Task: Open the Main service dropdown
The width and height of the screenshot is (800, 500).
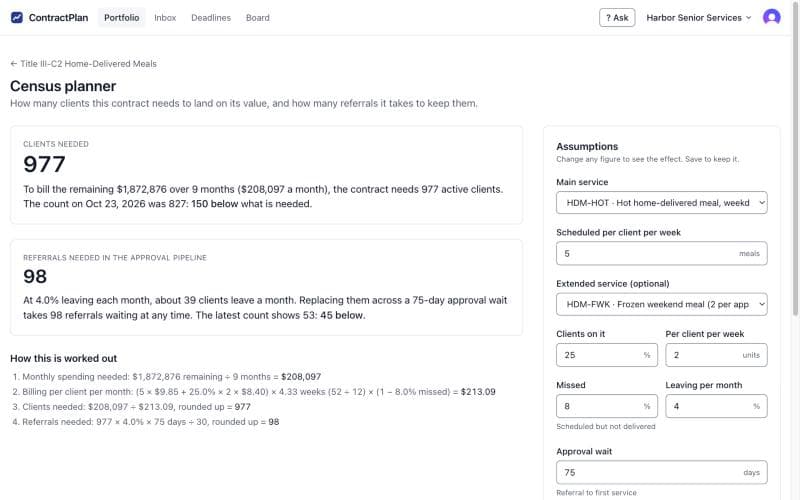Action: click(x=662, y=203)
